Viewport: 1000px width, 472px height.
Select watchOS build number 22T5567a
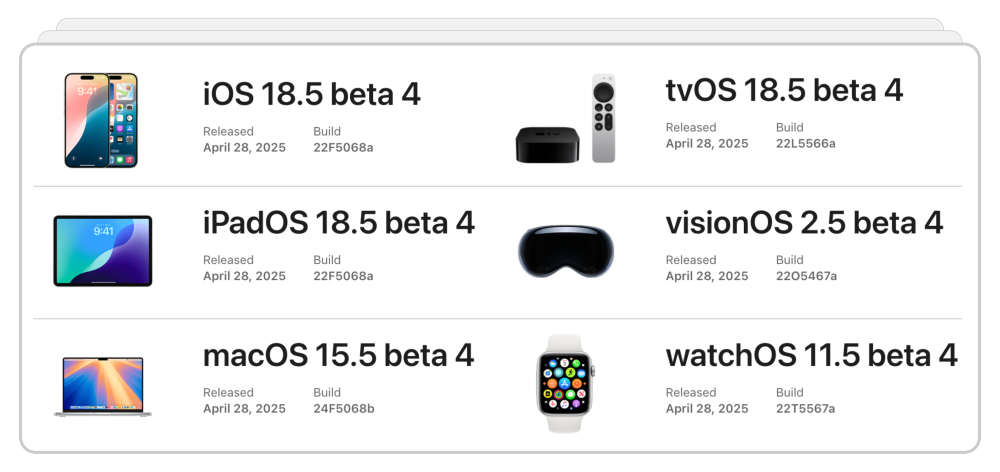pos(805,408)
